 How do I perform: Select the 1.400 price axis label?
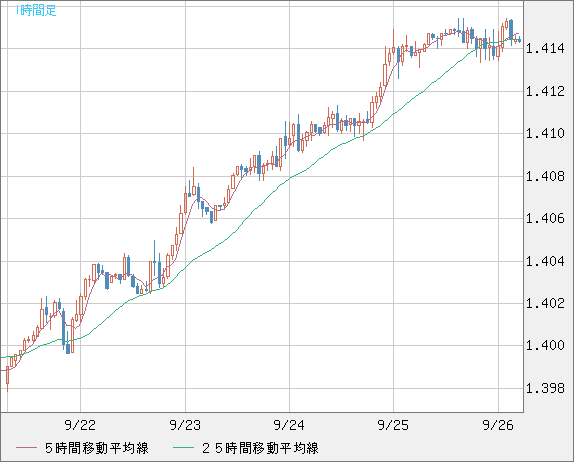tap(545, 345)
